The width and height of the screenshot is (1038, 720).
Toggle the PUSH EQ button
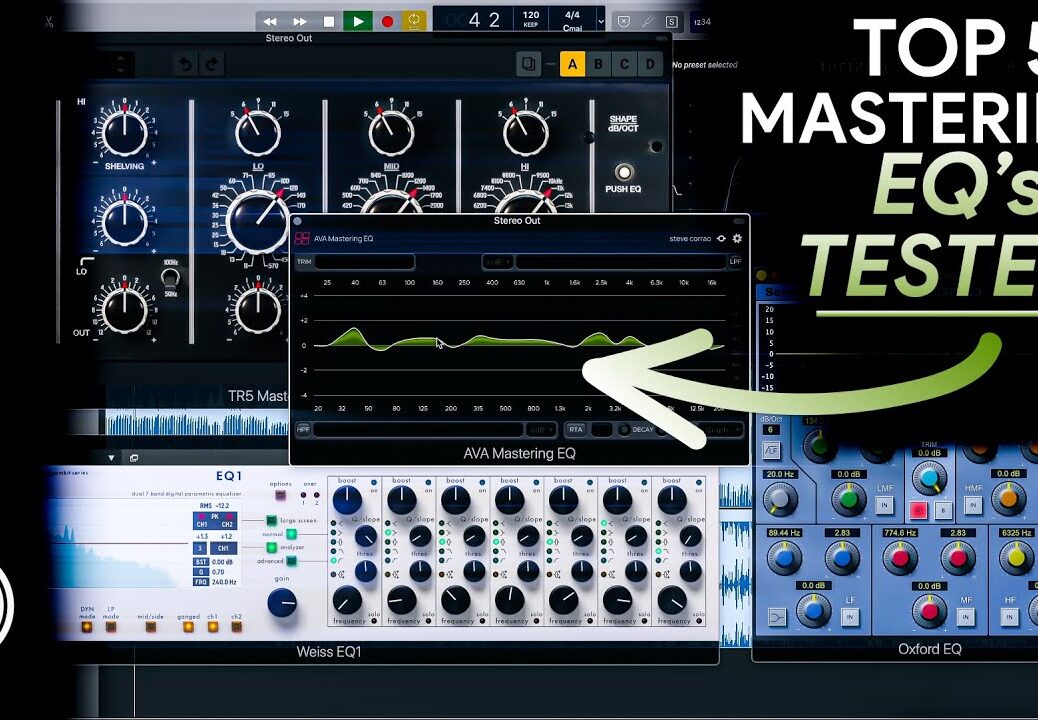(623, 173)
